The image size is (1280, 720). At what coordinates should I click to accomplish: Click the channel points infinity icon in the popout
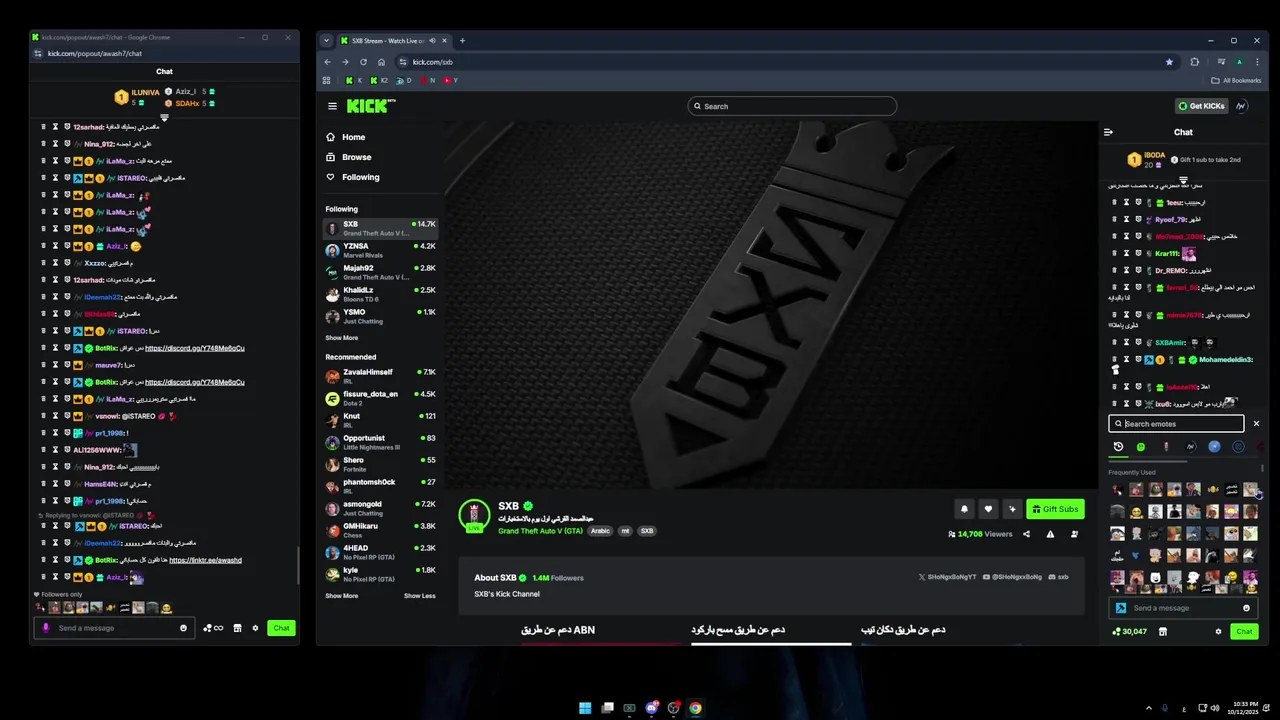coord(213,628)
